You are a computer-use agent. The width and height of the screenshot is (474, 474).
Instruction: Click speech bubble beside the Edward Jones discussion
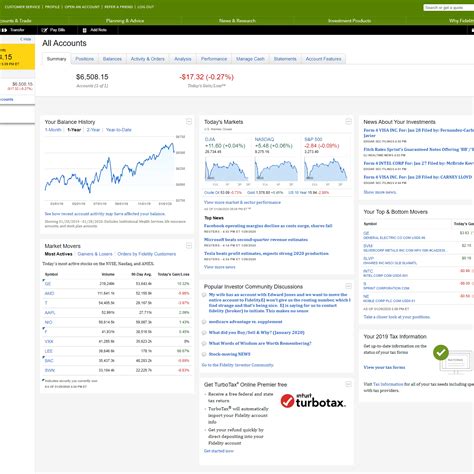(204, 295)
